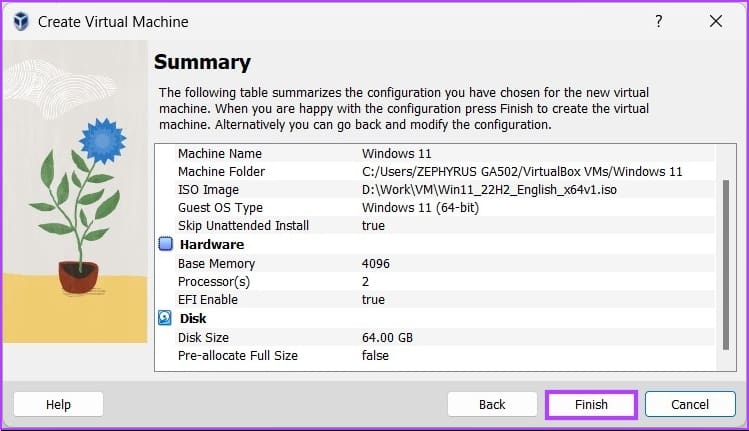Select the Skip Unattended Install row label

243,226
